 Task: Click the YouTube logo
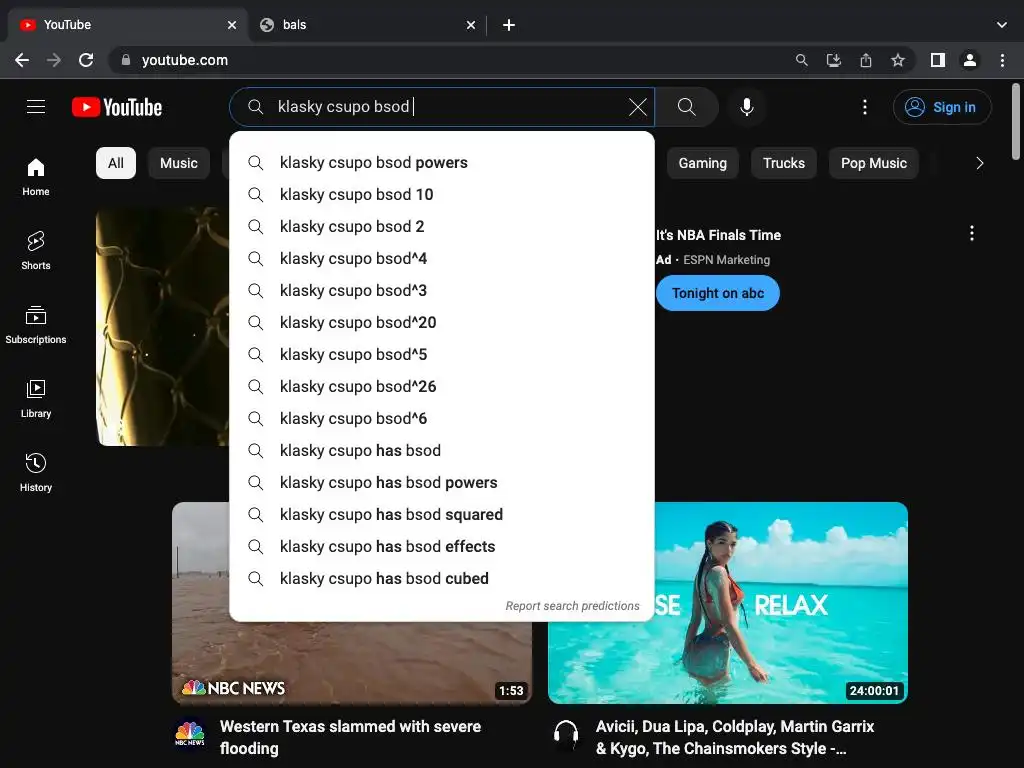click(117, 107)
